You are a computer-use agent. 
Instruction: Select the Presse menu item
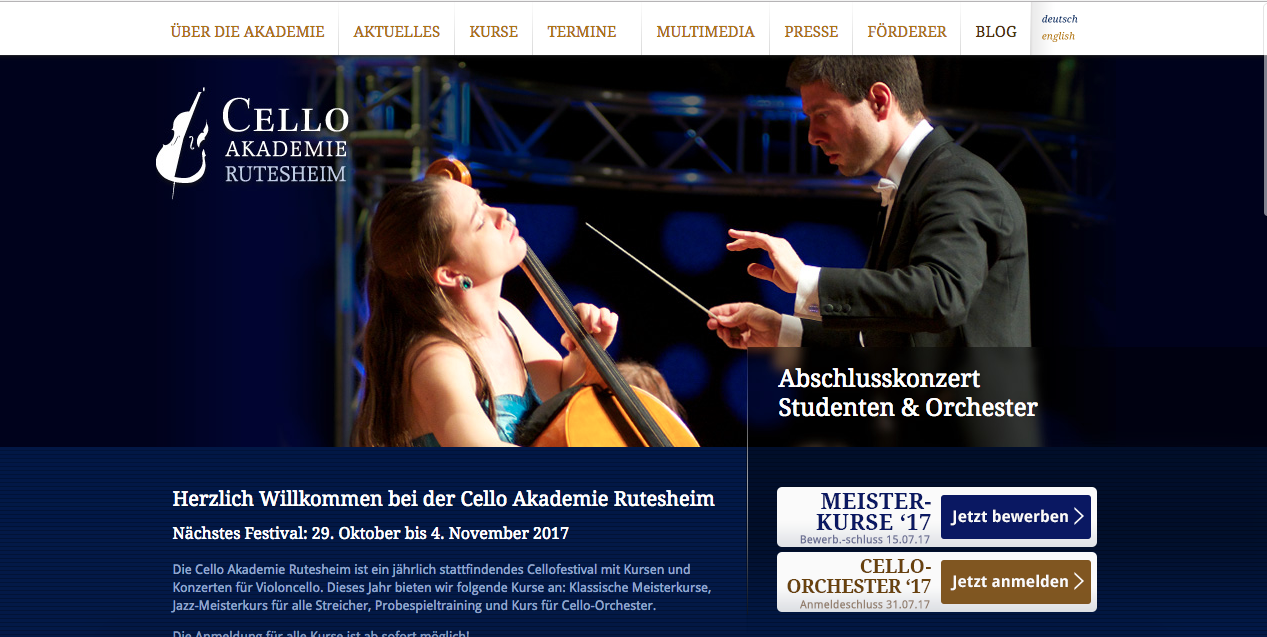tap(811, 31)
